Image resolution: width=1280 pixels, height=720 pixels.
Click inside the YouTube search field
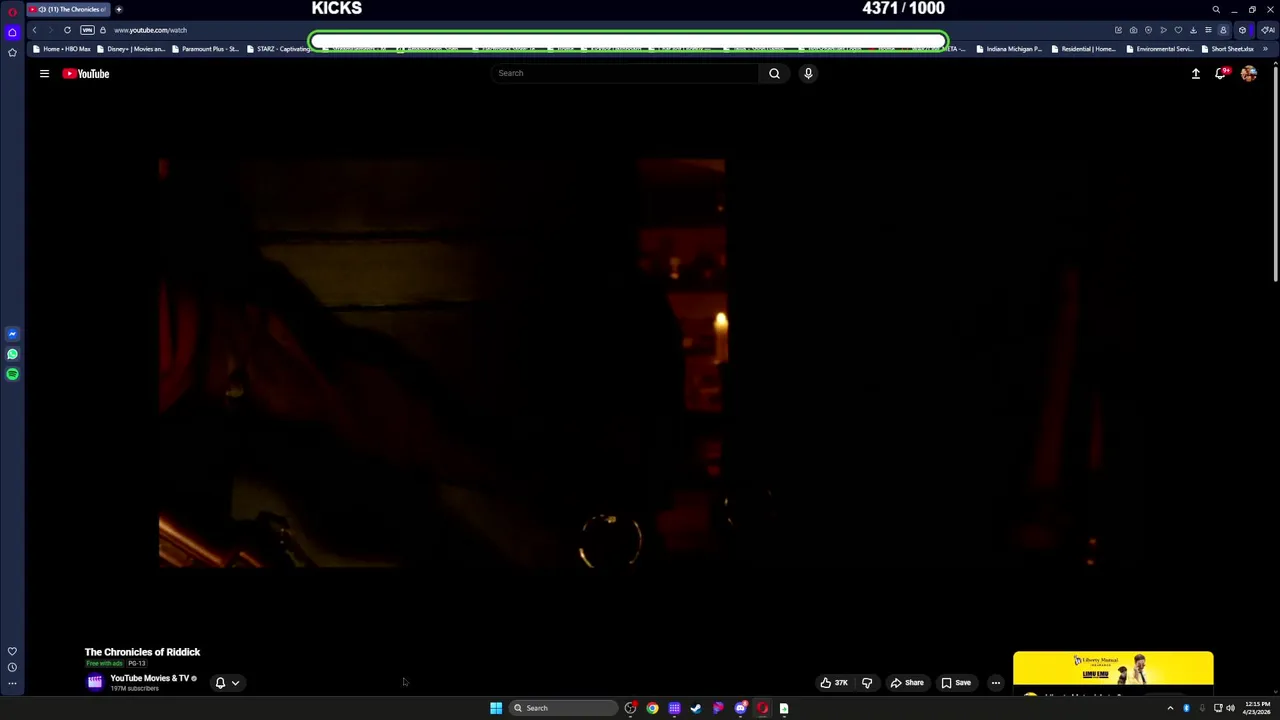coord(625,73)
